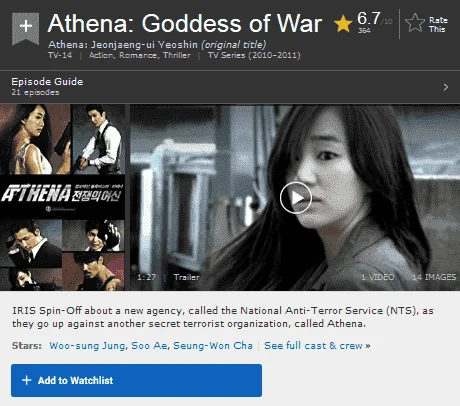
Task: Click the watchlist ribbon plus icon beside title
Action: click(26, 28)
